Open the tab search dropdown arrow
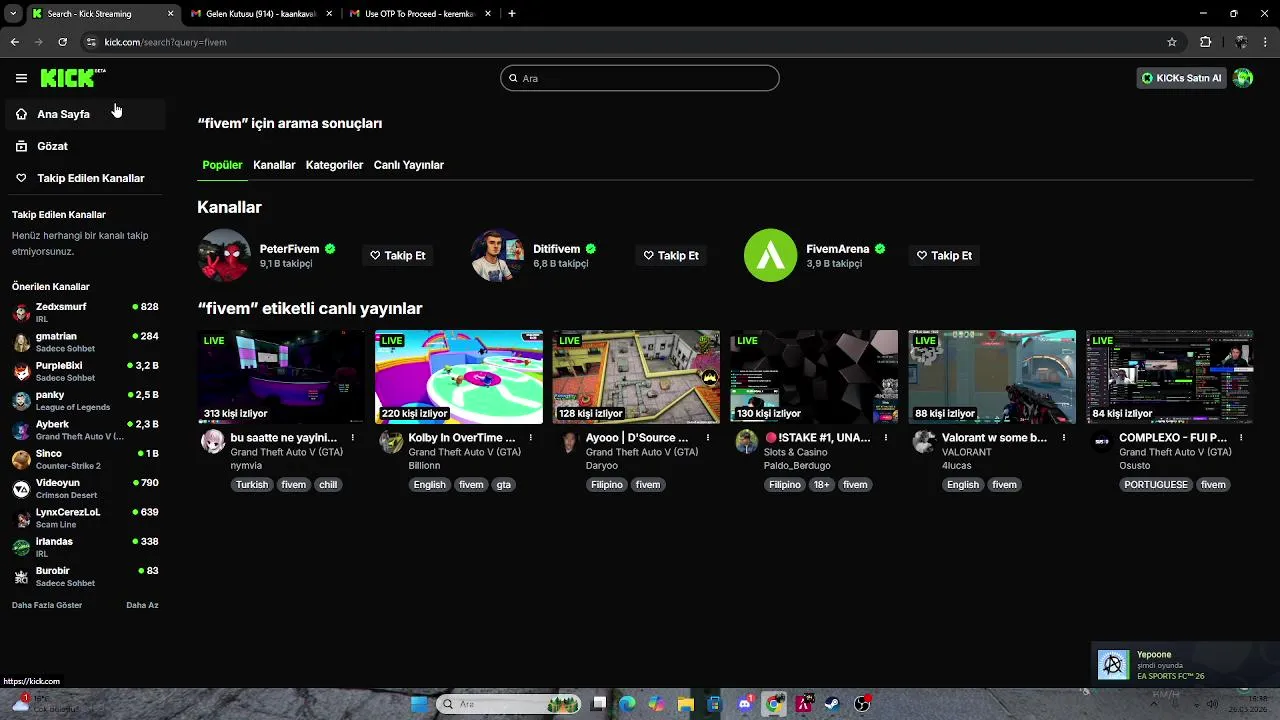The image size is (1280, 720). pos(13,14)
